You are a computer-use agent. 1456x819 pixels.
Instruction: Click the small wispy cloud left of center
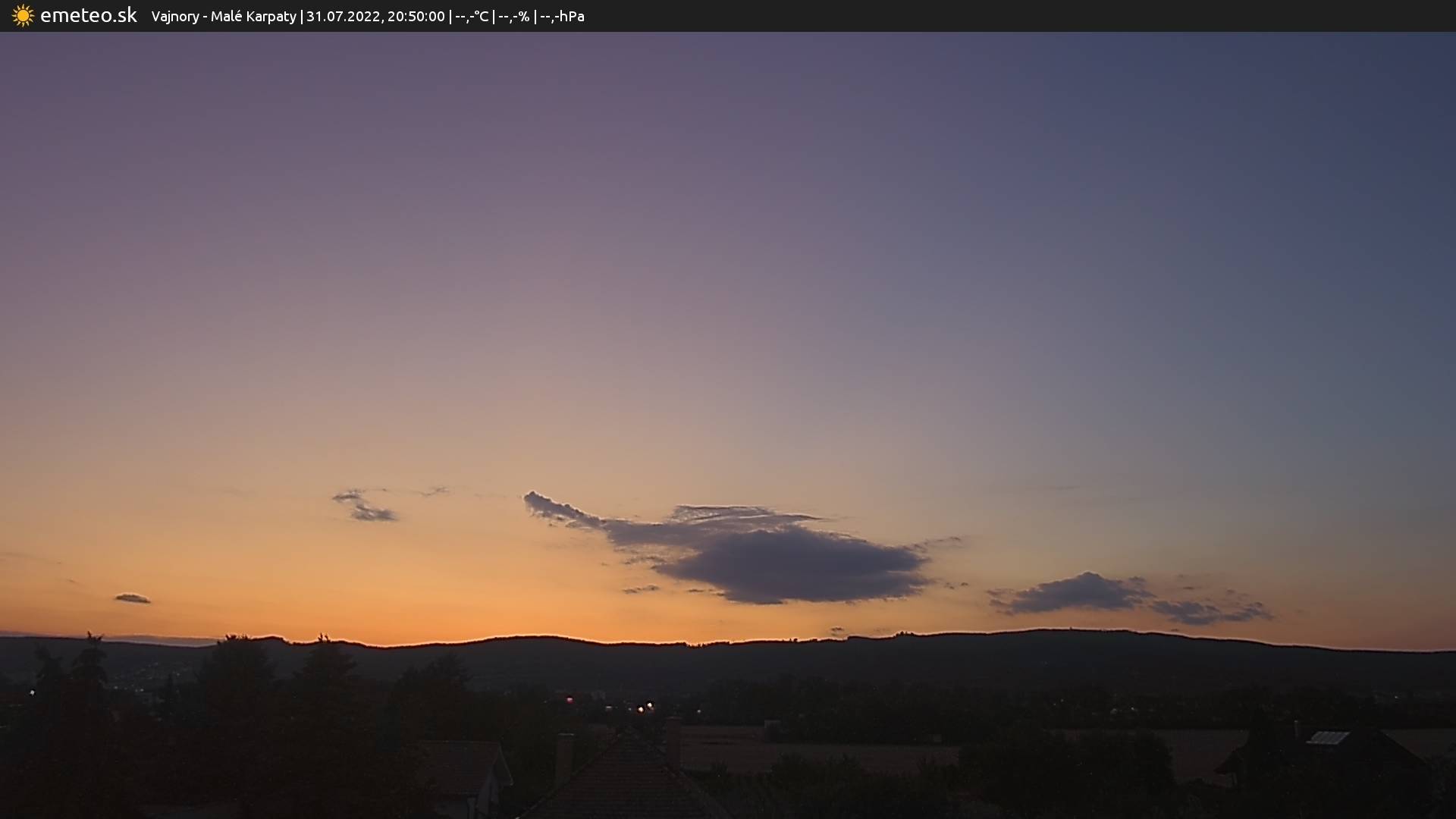pos(366,507)
